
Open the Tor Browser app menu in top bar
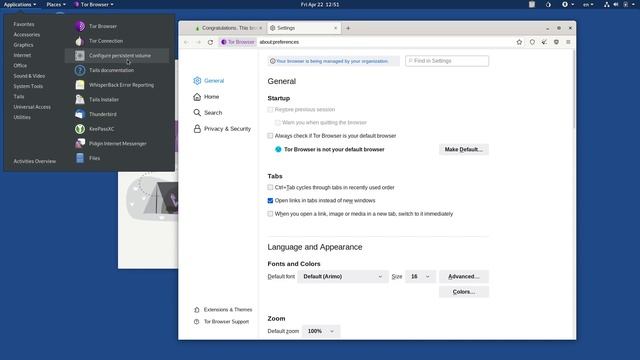pyautogui.click(x=94, y=4)
